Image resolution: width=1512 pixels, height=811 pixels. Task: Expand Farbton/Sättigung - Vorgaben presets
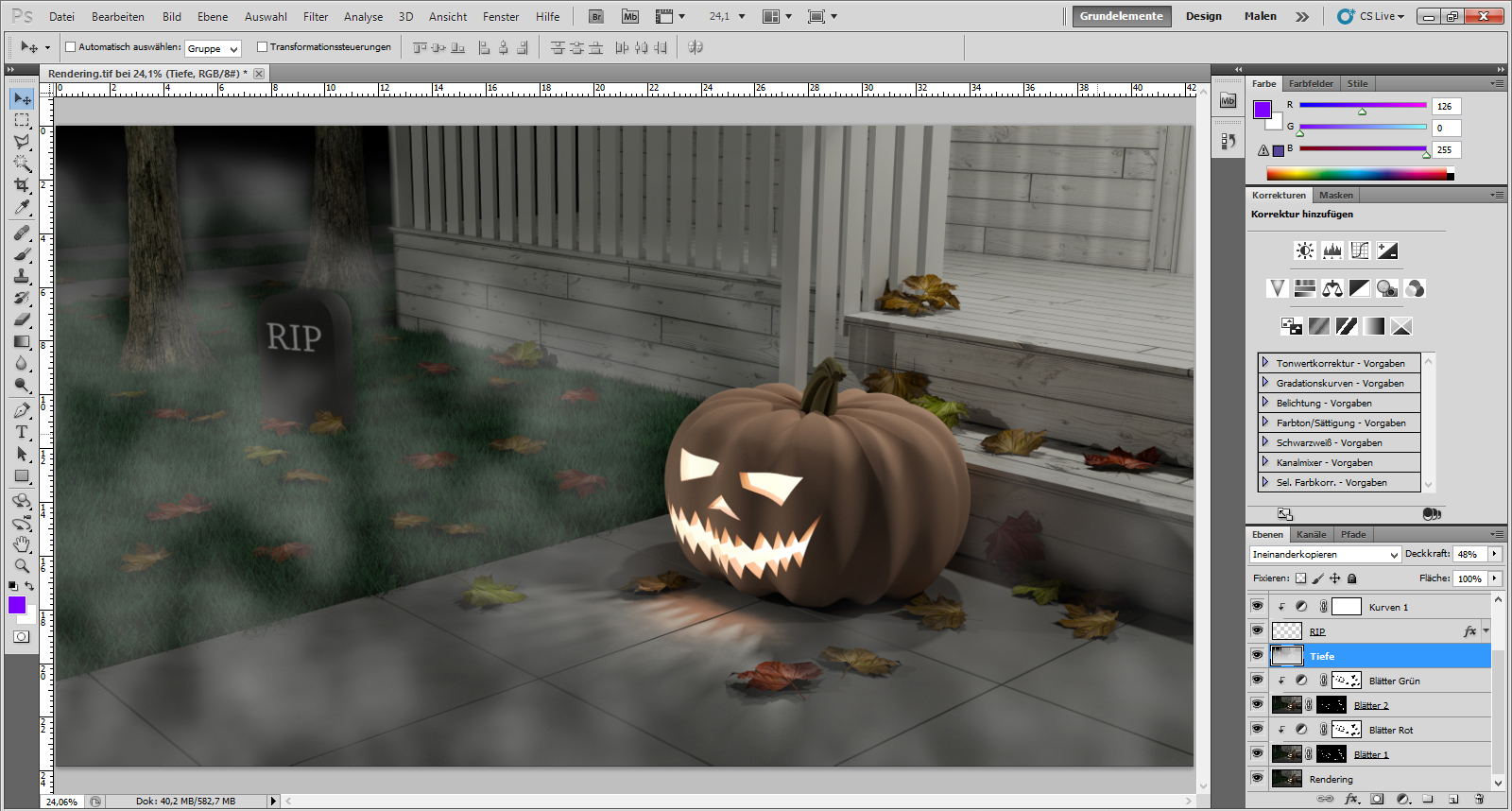tap(1265, 423)
